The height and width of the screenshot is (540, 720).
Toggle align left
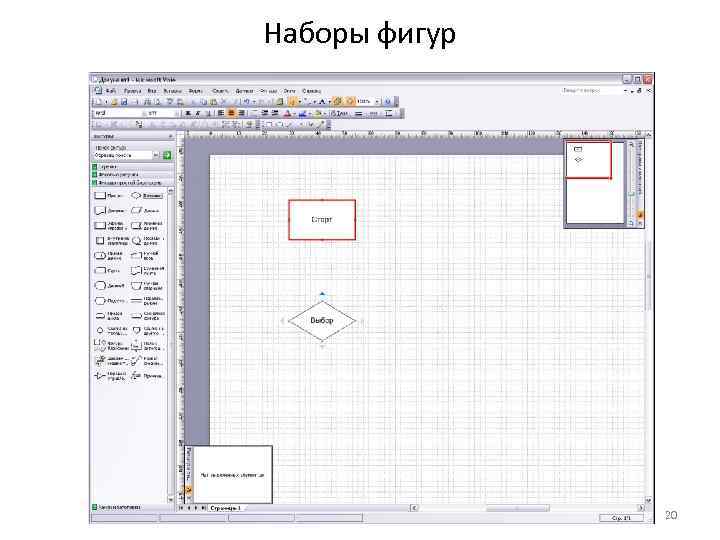(x=220, y=113)
